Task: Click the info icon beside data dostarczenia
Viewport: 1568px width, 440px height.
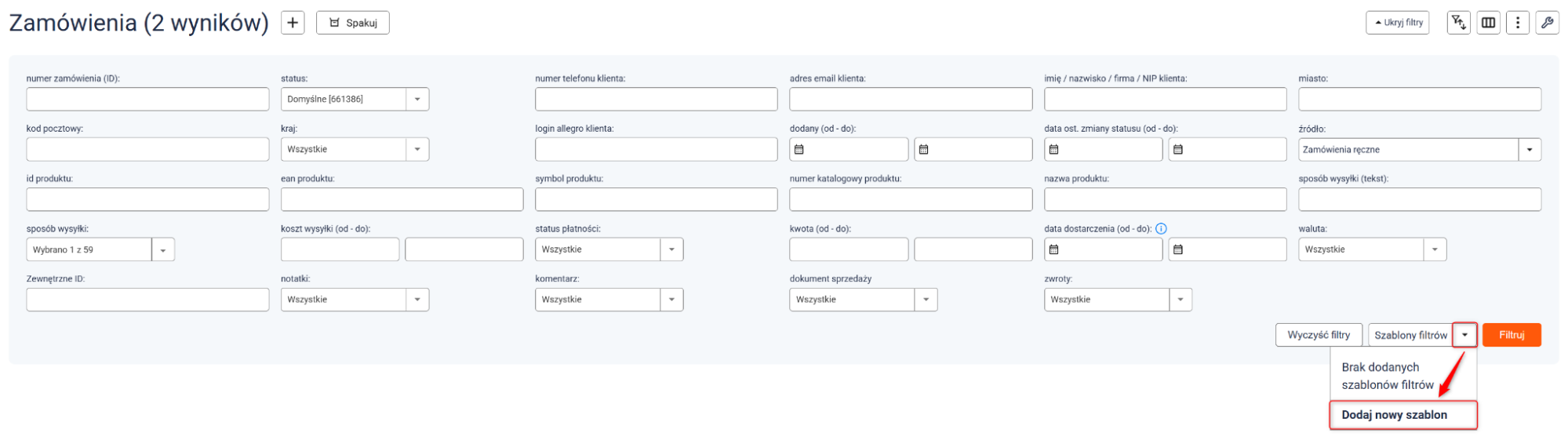Action: coord(1162,229)
